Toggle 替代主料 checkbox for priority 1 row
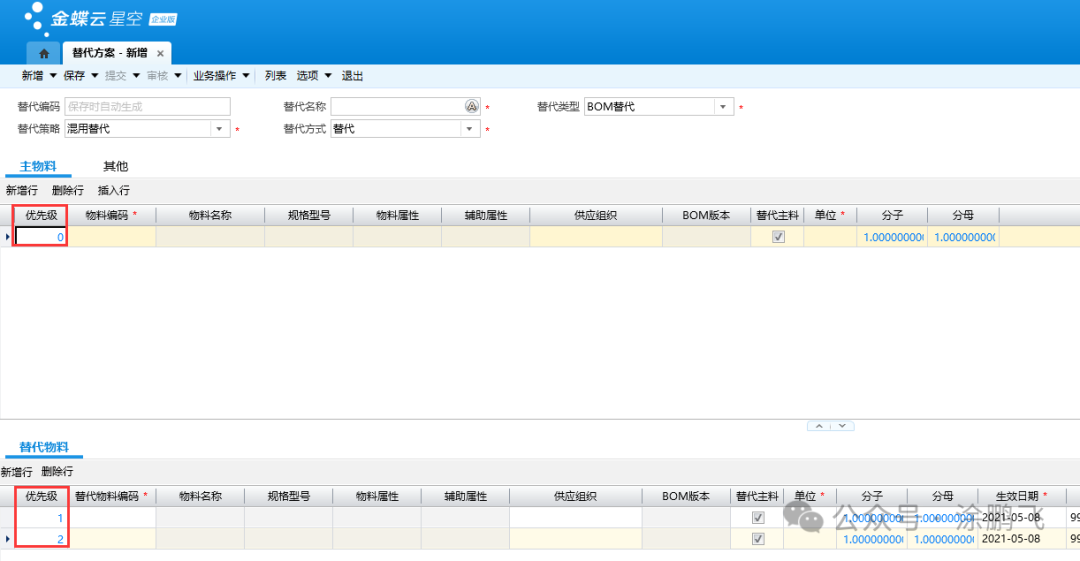This screenshot has height=561, width=1080. click(x=758, y=518)
